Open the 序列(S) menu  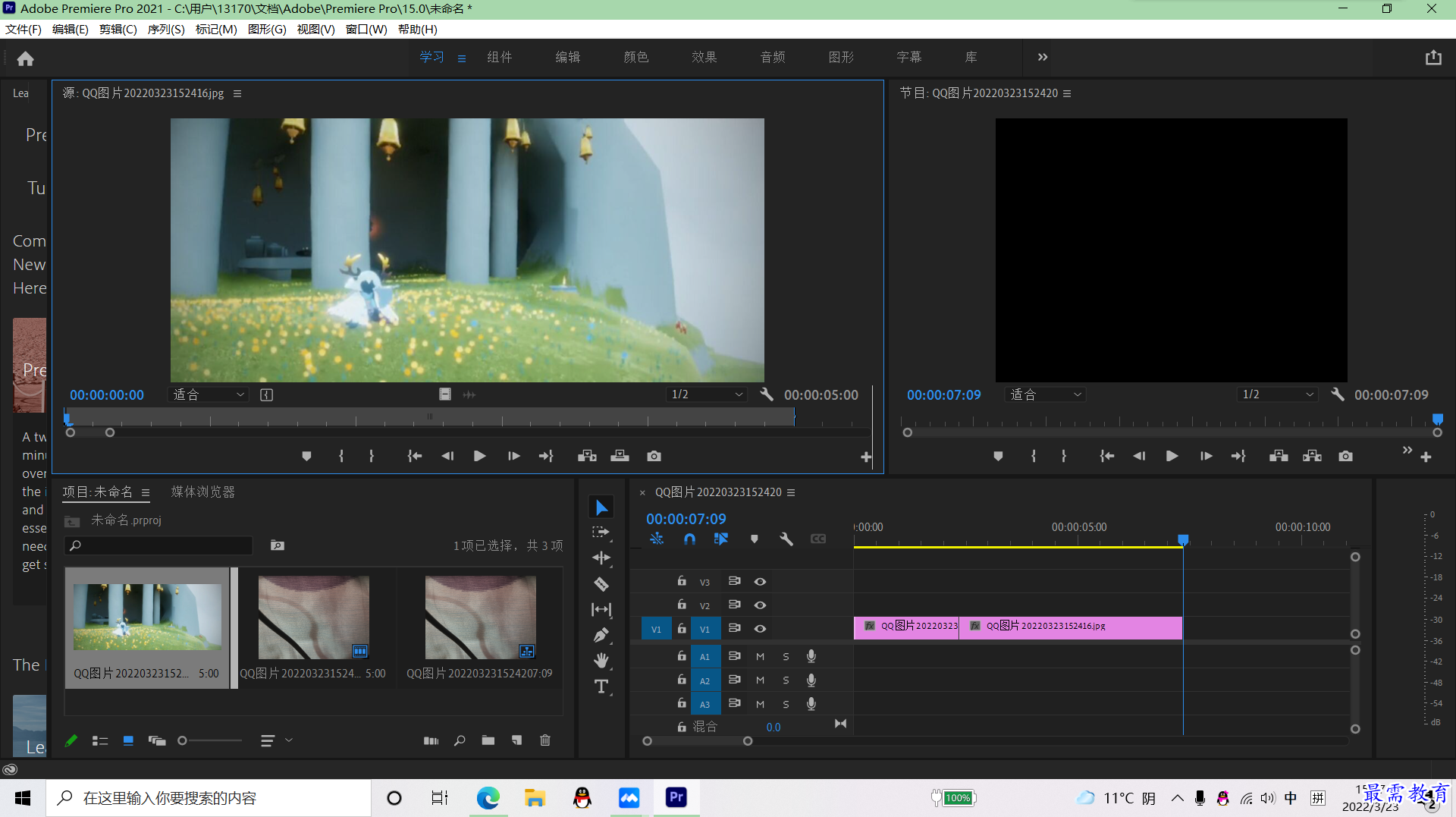[166, 29]
